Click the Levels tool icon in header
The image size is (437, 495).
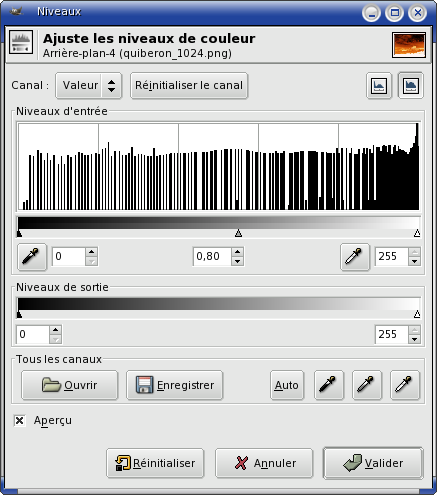click(21, 42)
